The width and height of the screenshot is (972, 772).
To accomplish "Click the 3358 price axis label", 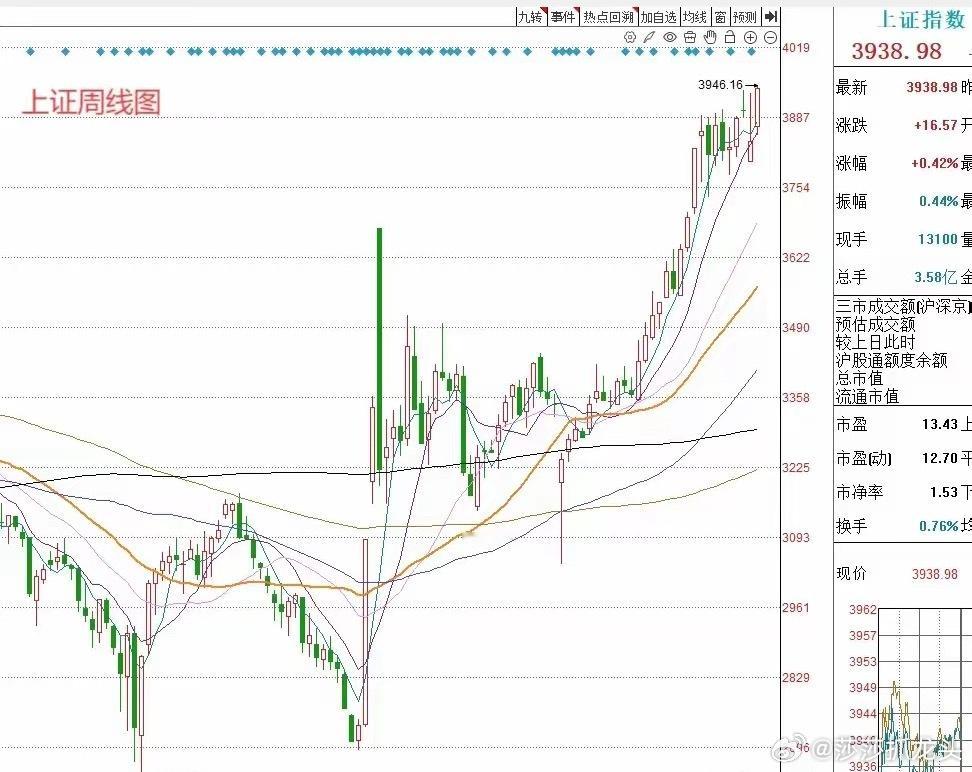I will click(x=795, y=398).
